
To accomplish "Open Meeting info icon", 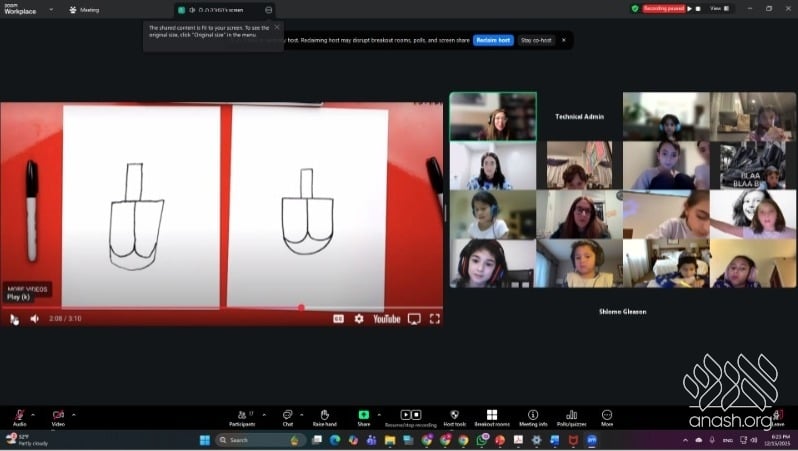I will point(533,414).
